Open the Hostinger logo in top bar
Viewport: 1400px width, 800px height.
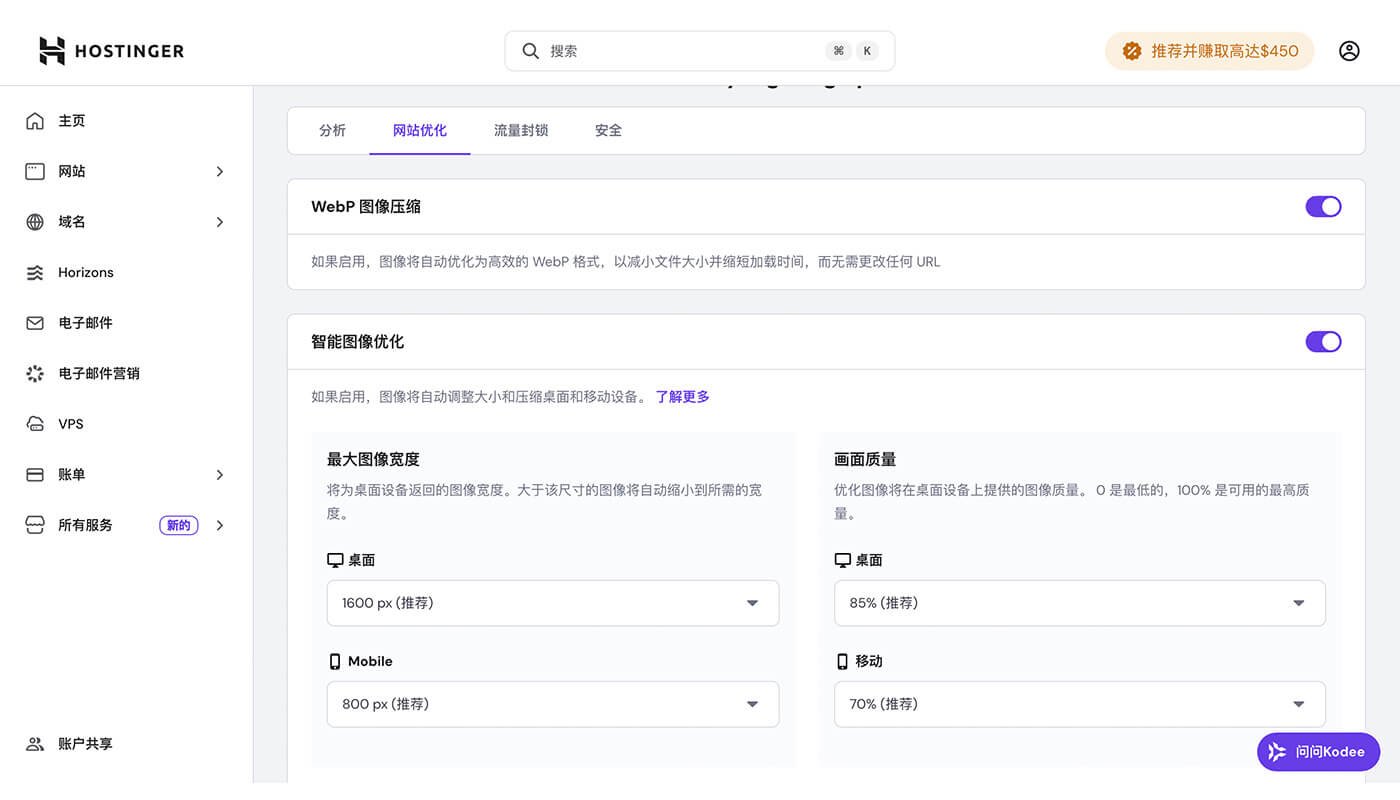110,50
